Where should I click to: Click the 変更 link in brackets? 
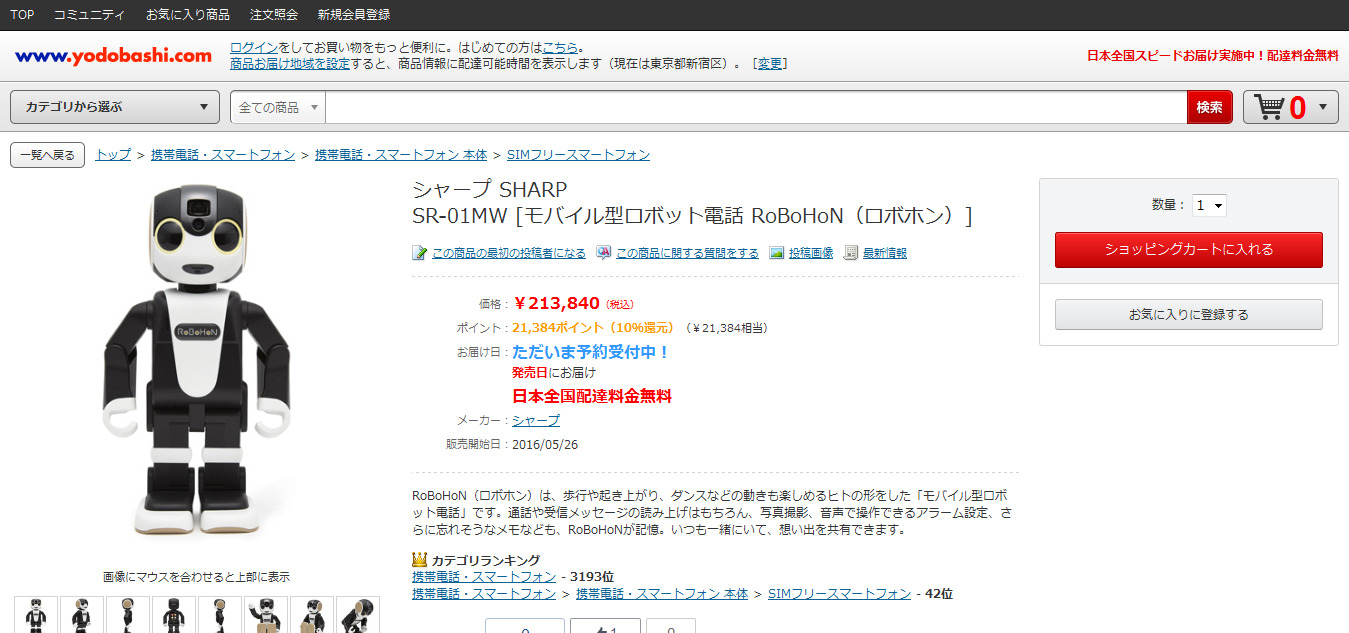(770, 63)
